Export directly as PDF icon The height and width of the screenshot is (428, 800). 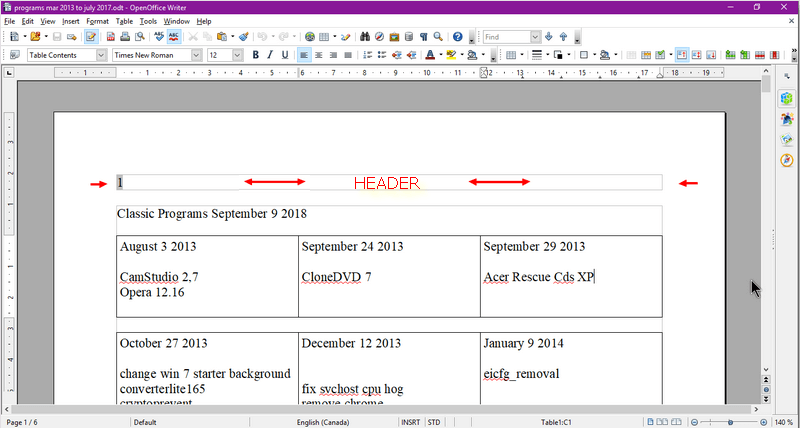coord(110,37)
